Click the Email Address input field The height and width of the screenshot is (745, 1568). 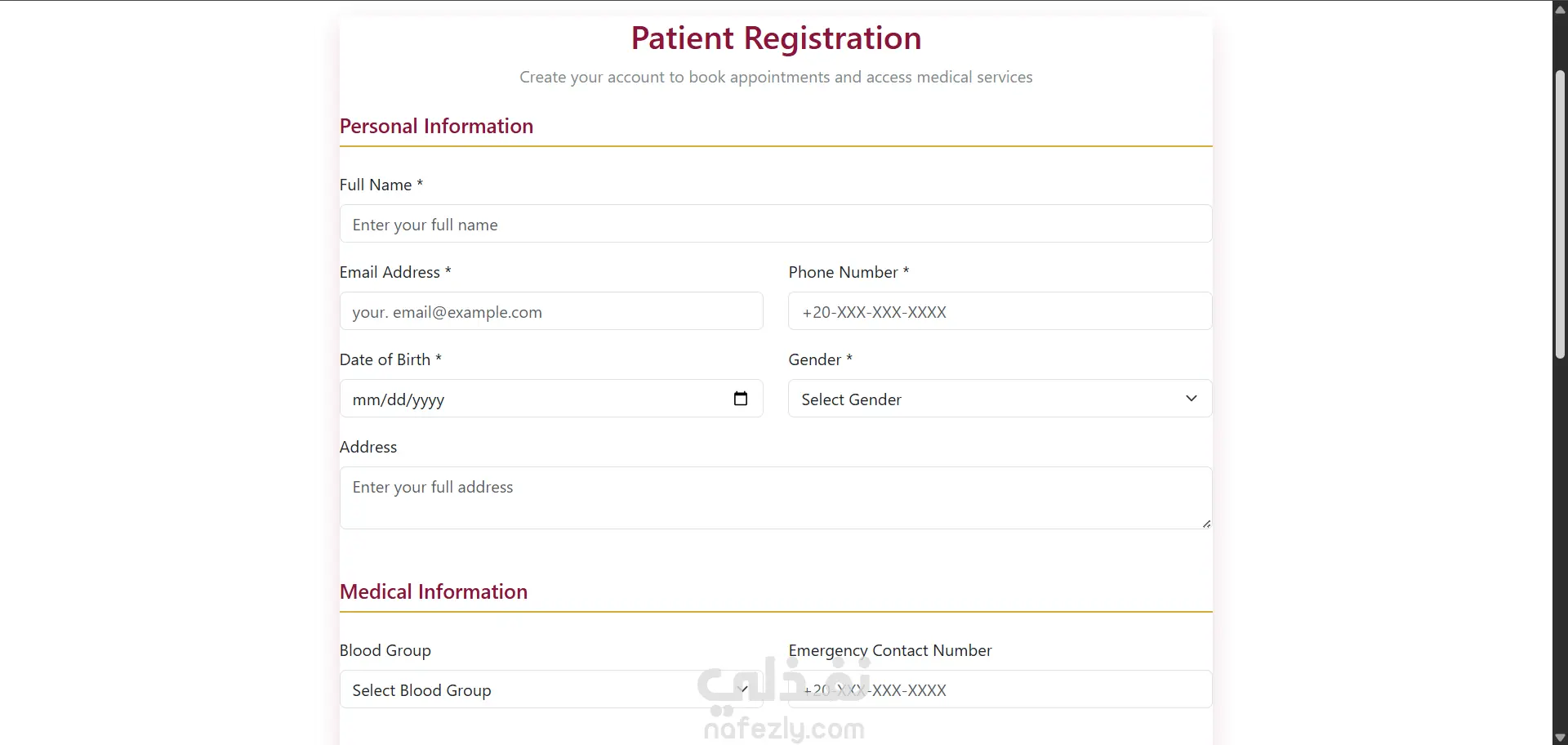pyautogui.click(x=551, y=311)
